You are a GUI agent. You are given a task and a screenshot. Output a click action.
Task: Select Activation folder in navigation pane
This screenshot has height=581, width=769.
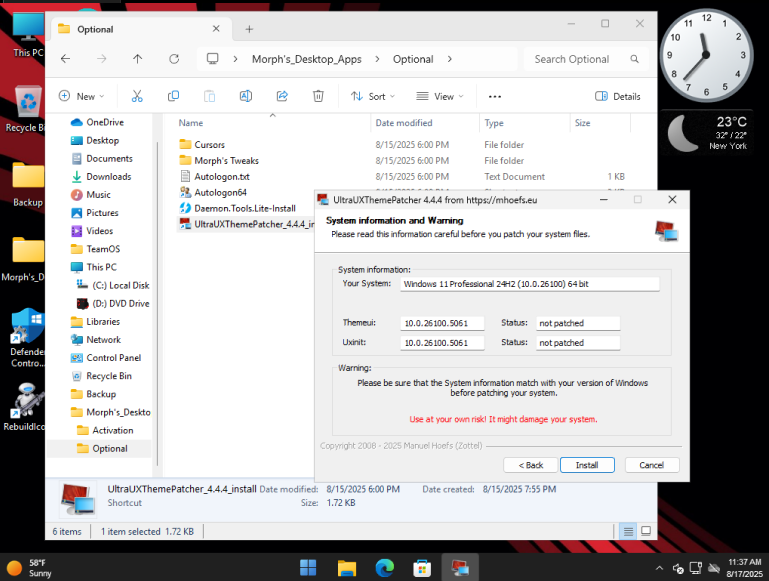point(112,430)
